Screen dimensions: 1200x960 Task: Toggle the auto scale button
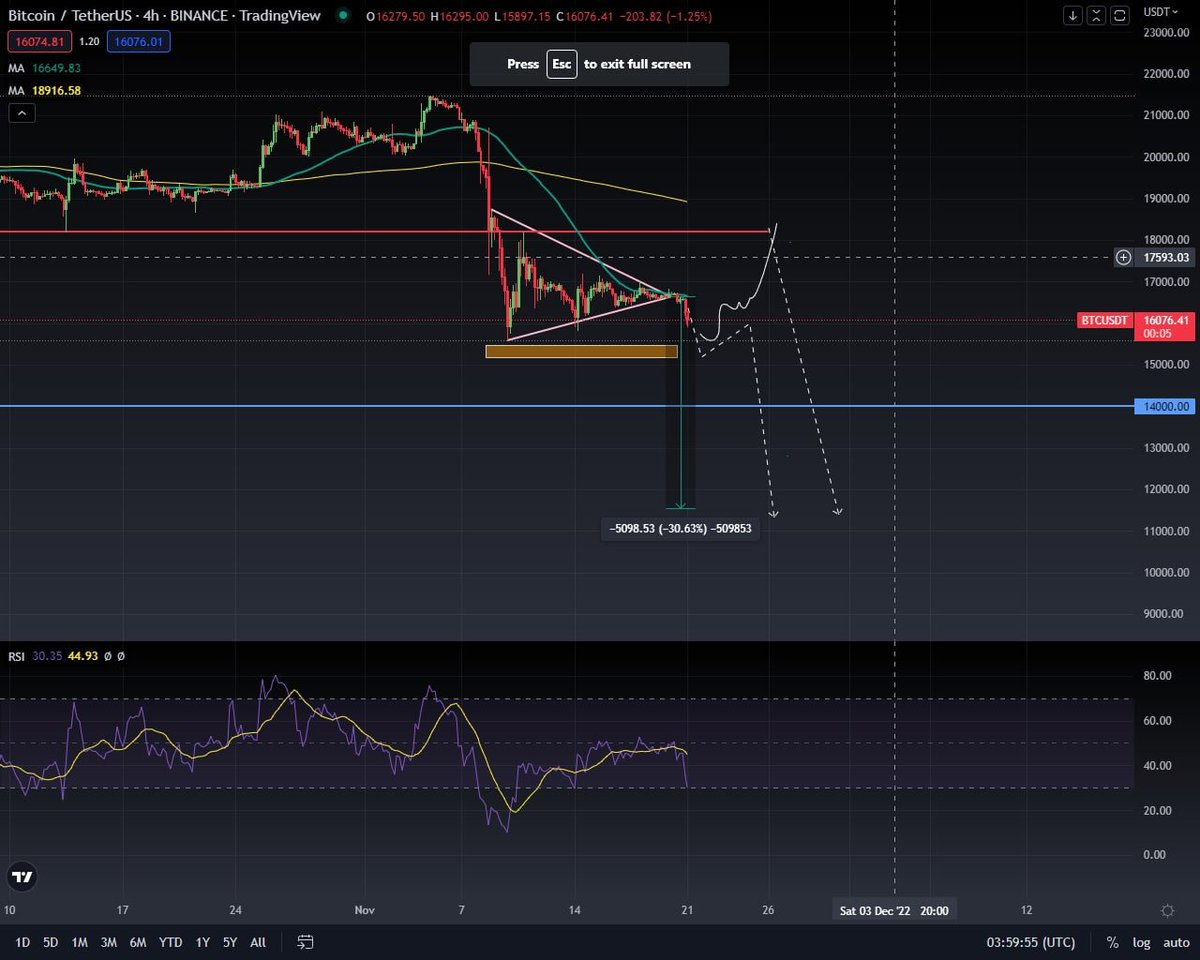click(1175, 942)
